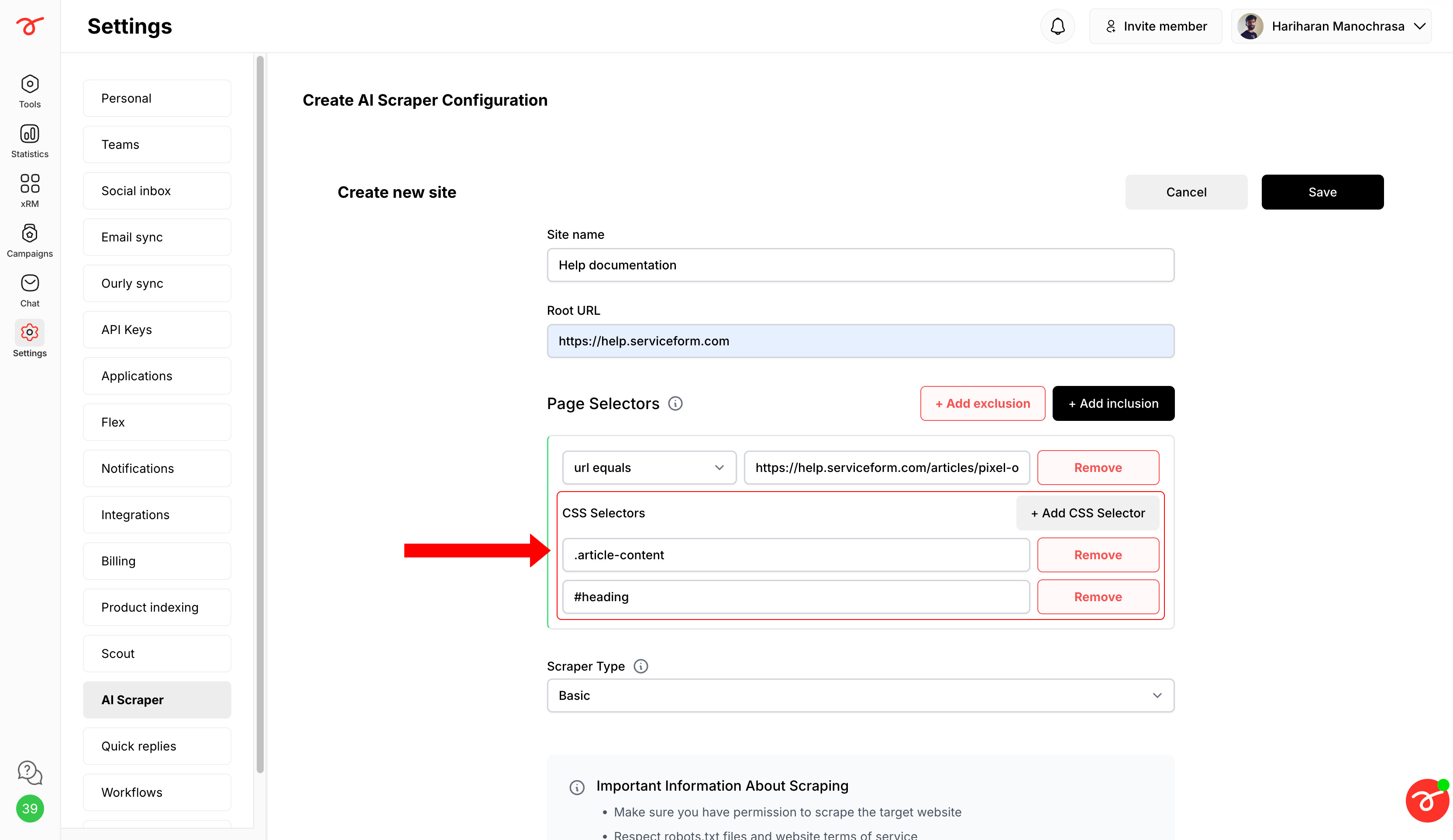Open Social inbox settings

pos(157,191)
